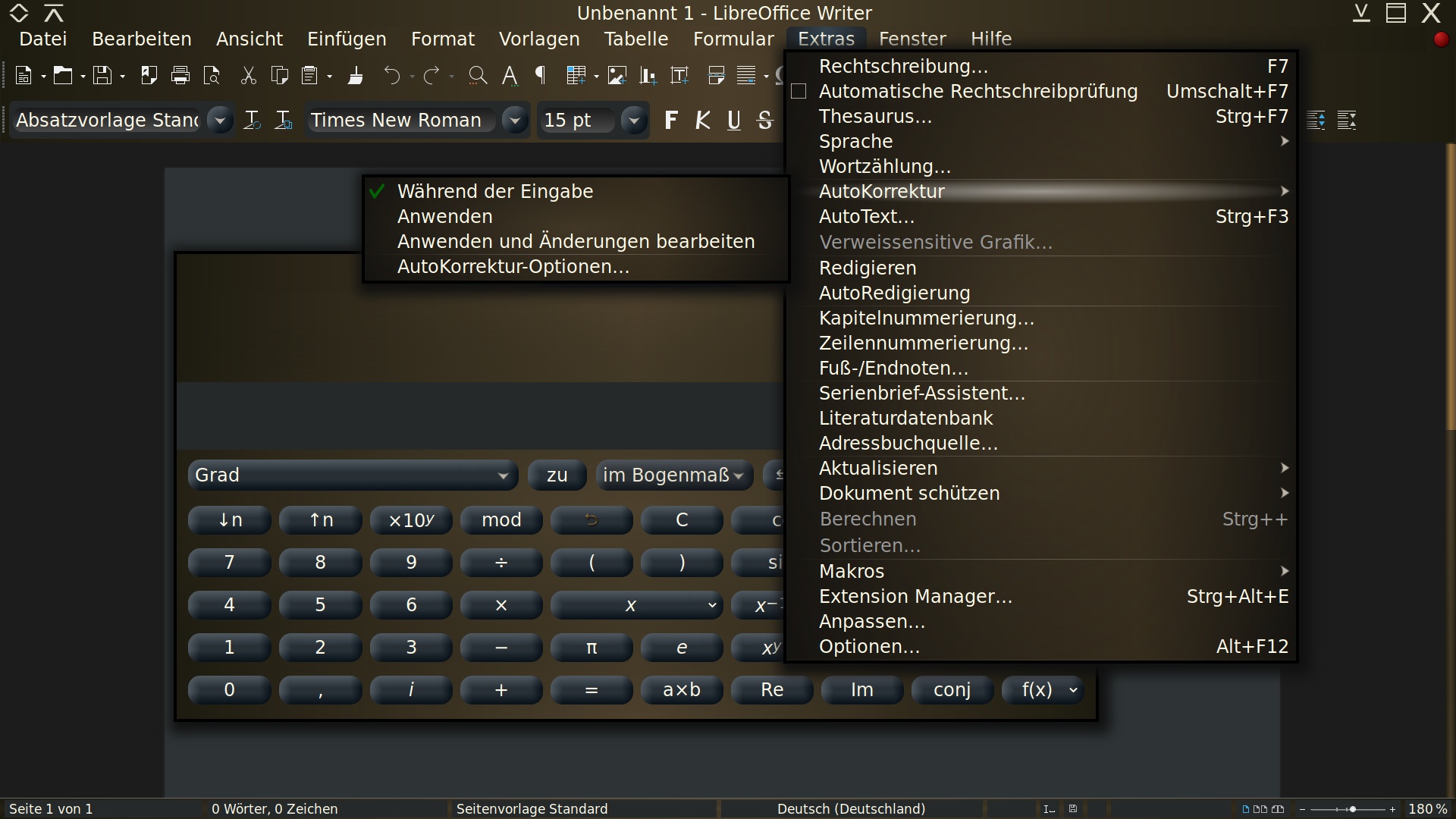Click the Copy icon in toolbar

(x=280, y=75)
